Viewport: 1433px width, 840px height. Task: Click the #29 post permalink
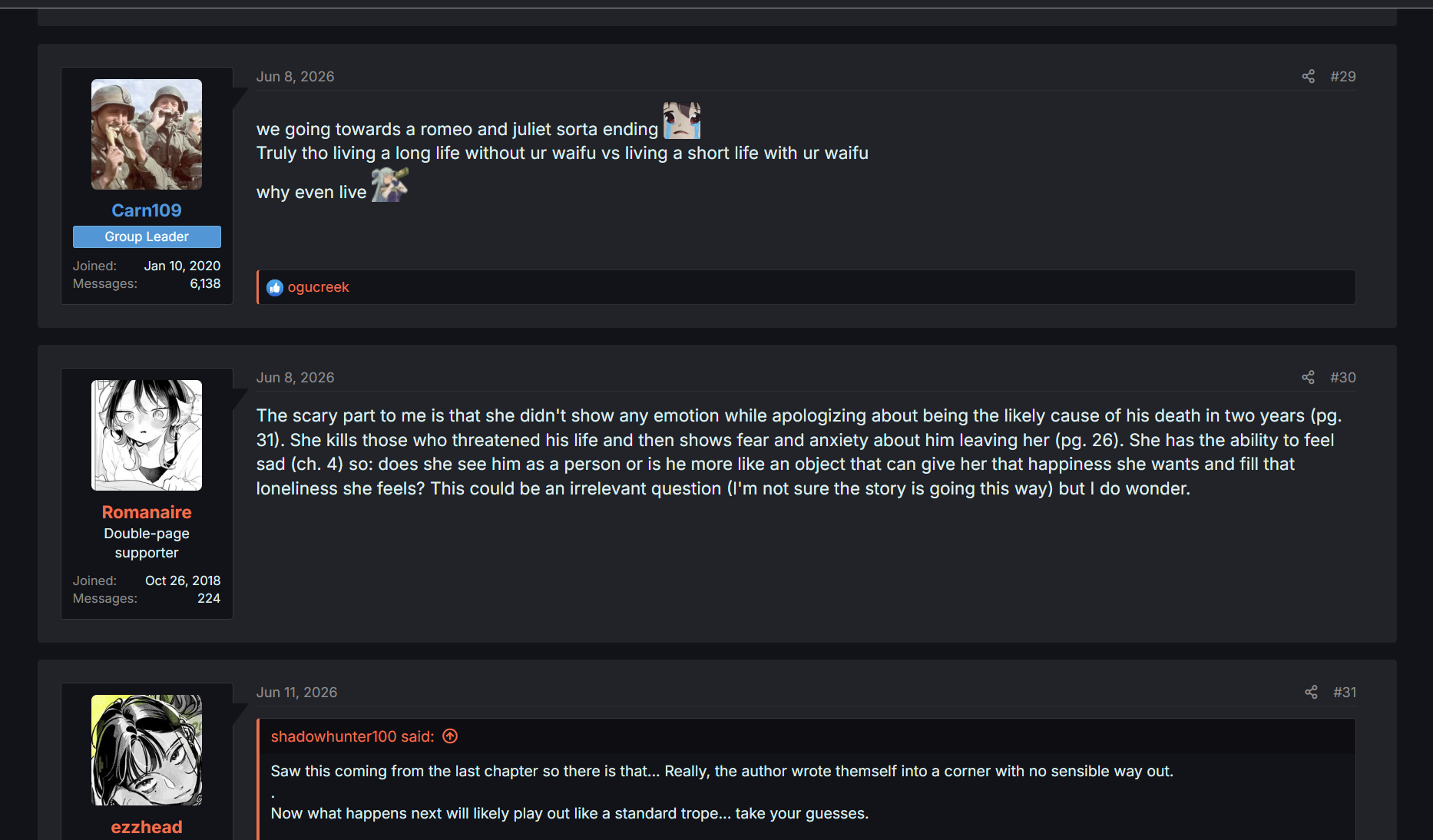point(1343,76)
